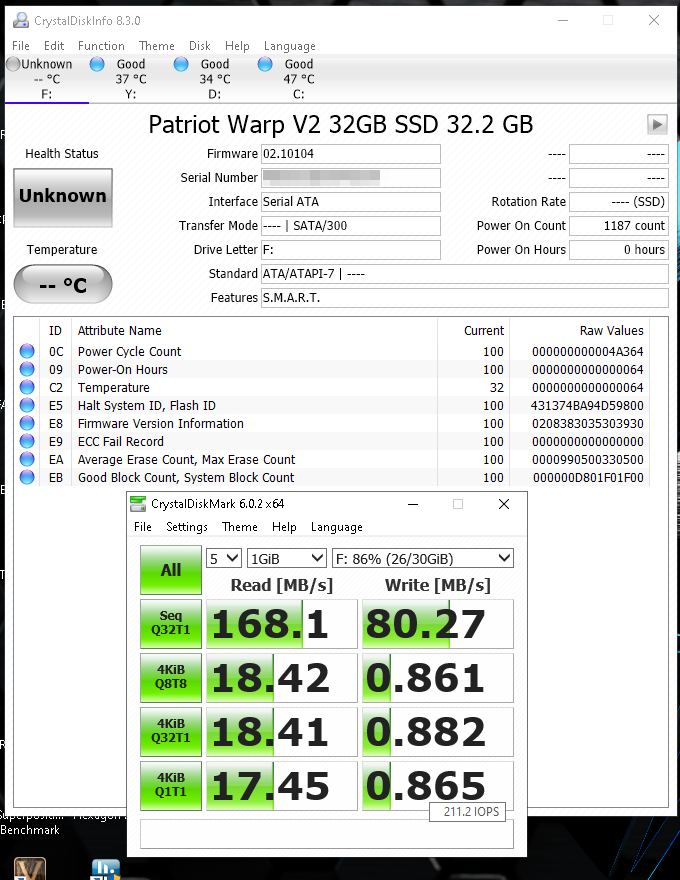Open the Theme menu in CrystalDiskMark
The height and width of the screenshot is (880, 680).
(x=240, y=527)
